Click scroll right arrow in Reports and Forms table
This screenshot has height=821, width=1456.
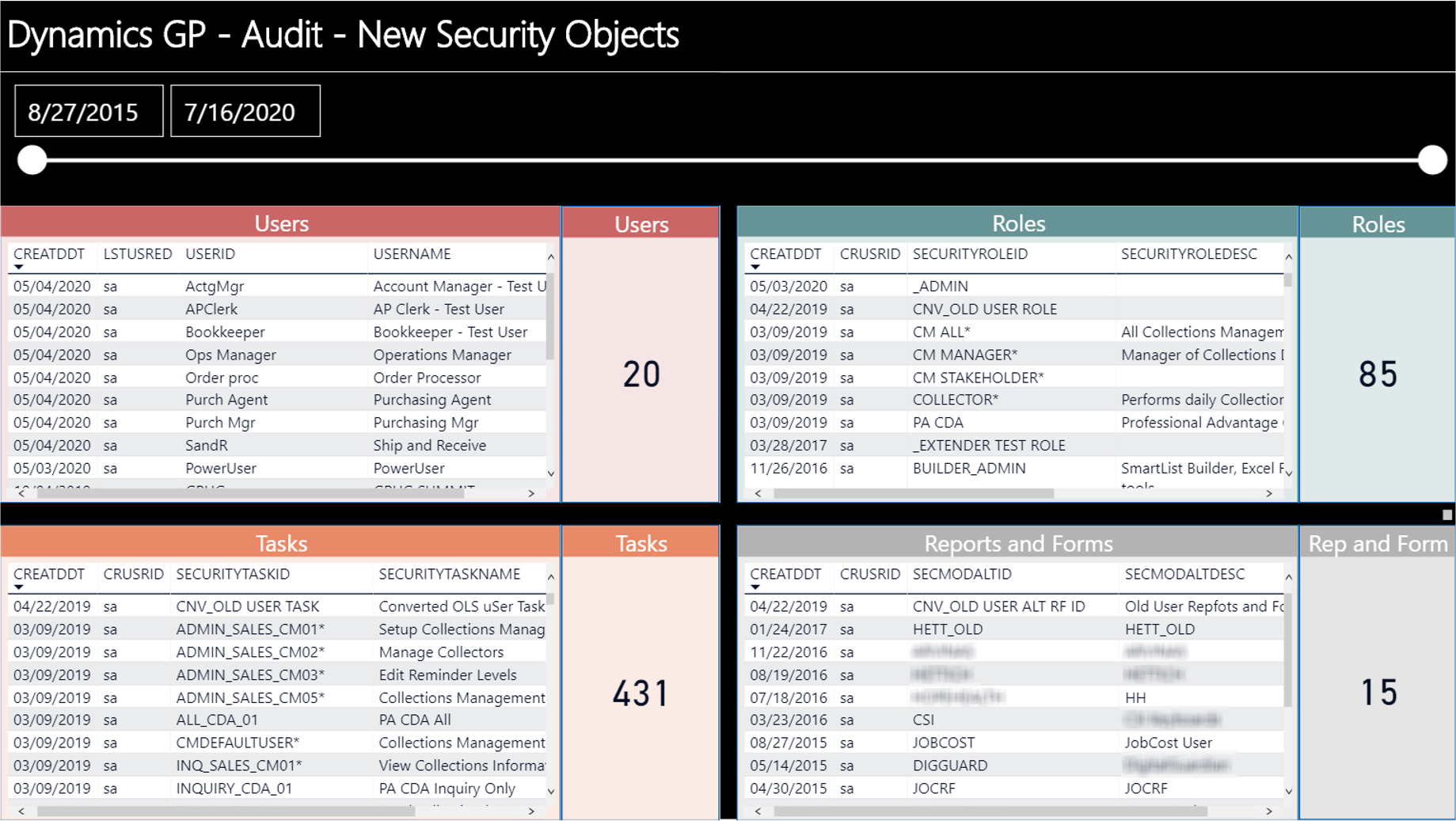tap(1268, 811)
